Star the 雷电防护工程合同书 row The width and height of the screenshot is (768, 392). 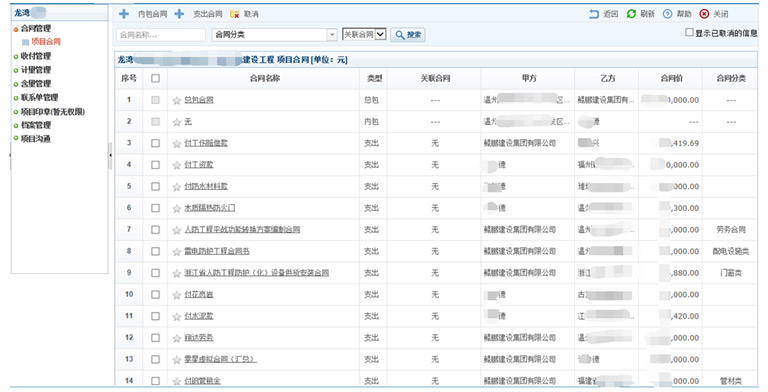point(177,252)
